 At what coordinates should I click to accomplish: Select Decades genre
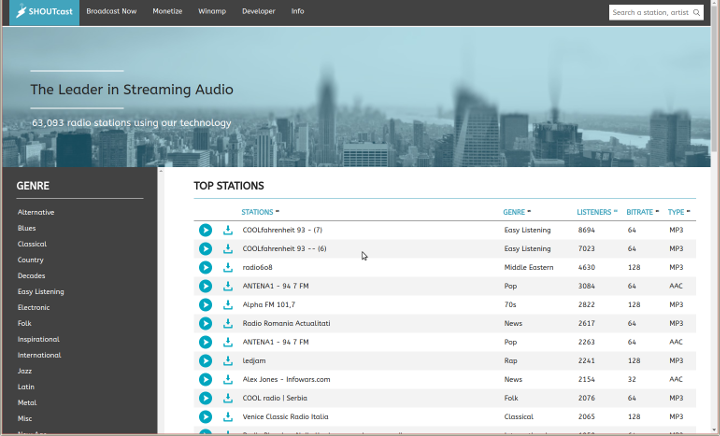point(31,276)
